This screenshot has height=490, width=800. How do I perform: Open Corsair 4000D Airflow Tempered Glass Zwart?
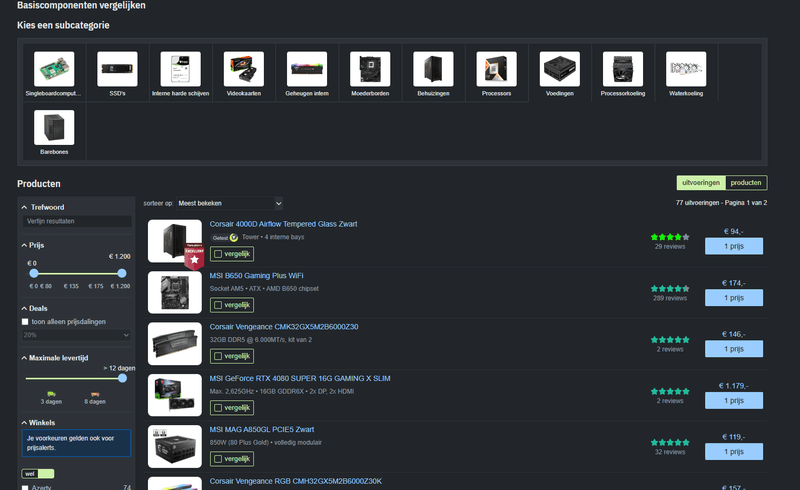283,224
